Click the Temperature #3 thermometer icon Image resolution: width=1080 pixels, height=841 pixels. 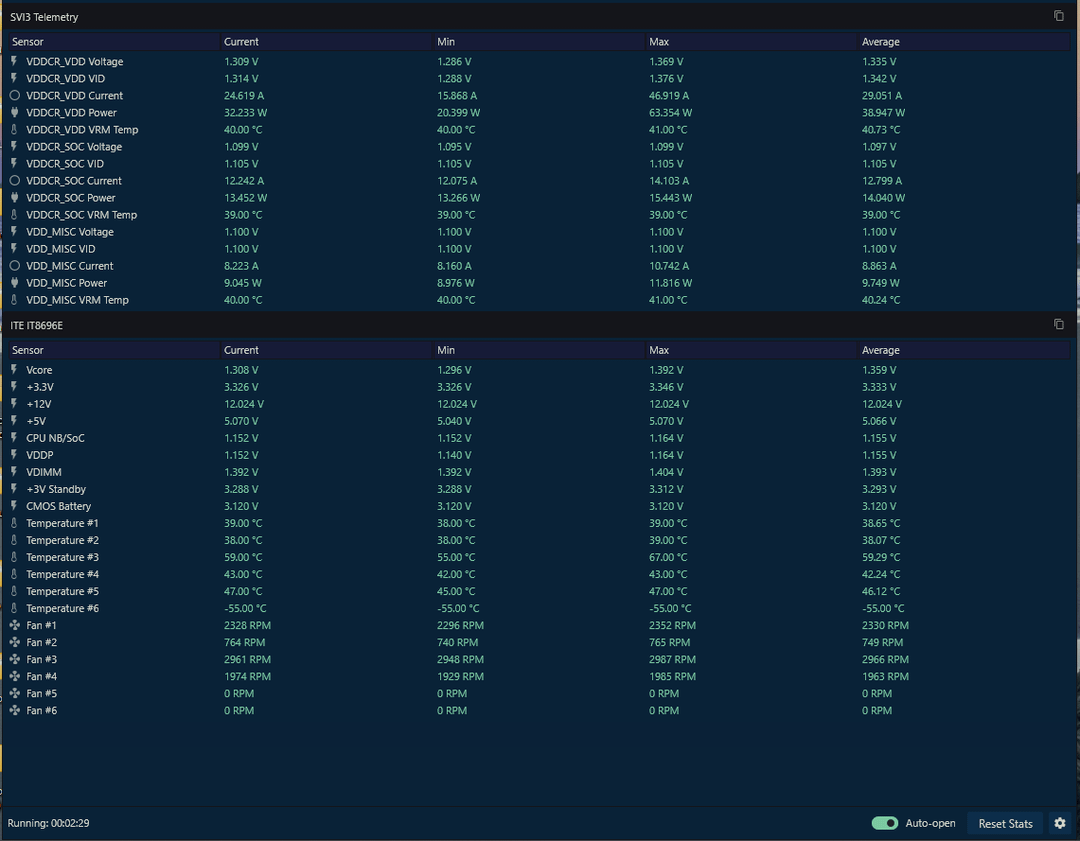[x=14, y=557]
